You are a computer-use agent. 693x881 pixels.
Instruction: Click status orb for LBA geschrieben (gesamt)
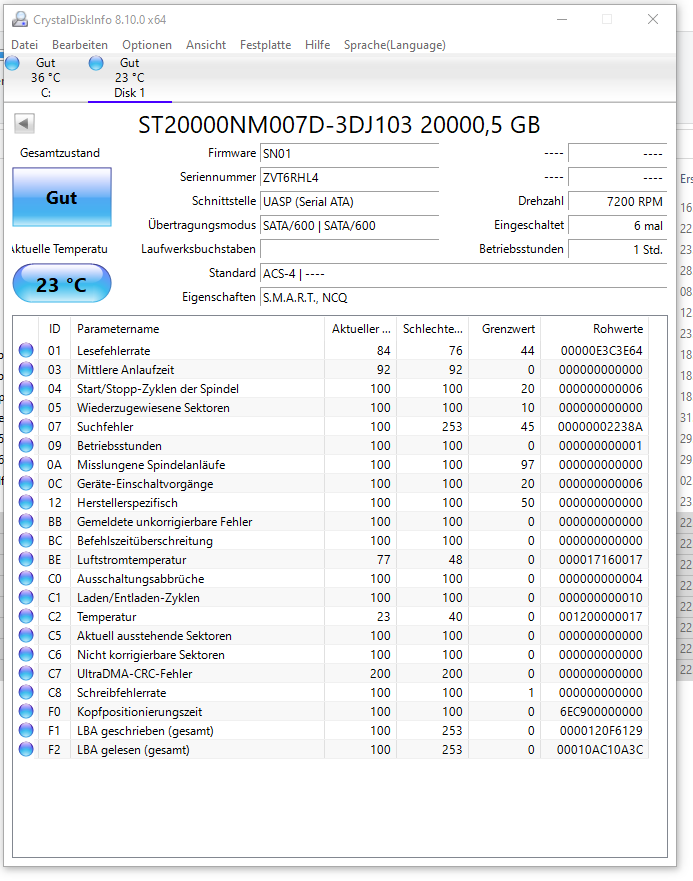pyautogui.click(x=26, y=730)
